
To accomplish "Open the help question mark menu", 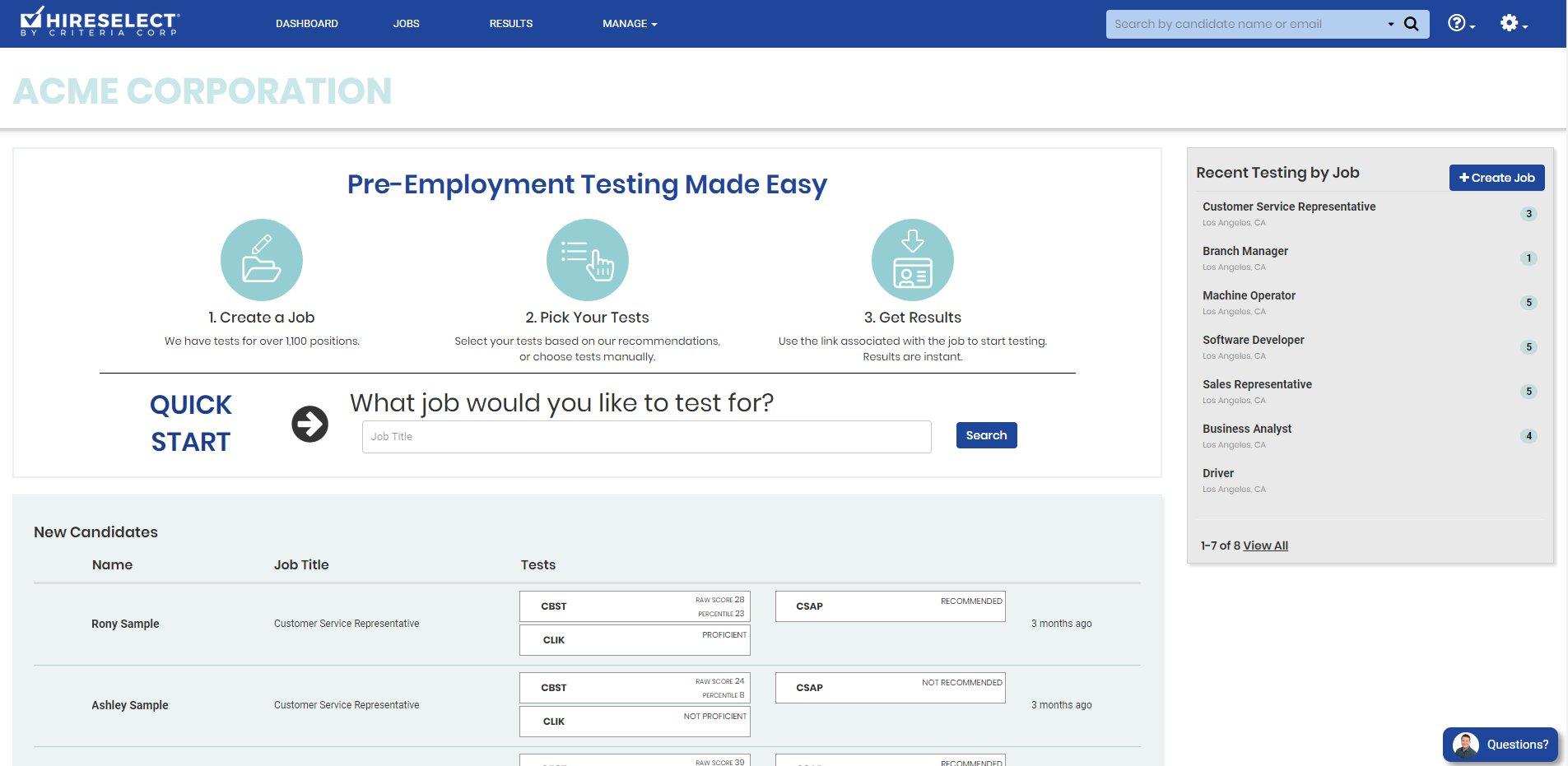I will point(1460,24).
